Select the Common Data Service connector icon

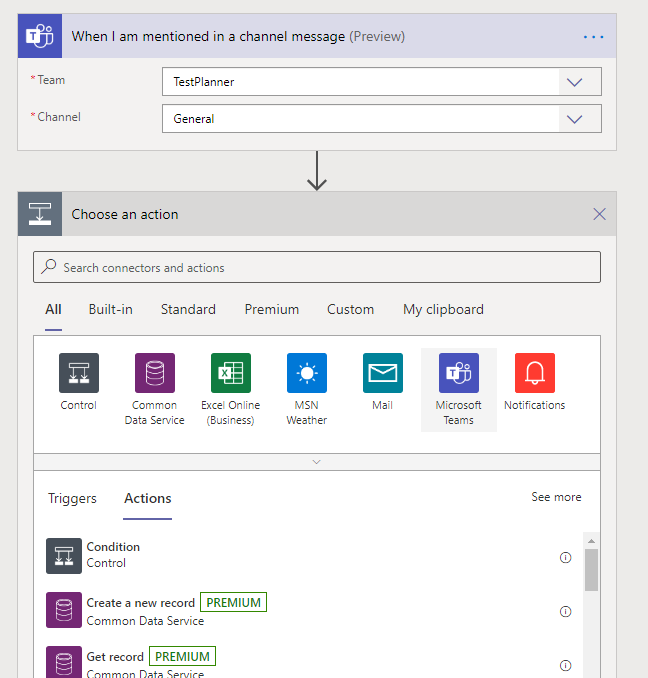point(155,373)
